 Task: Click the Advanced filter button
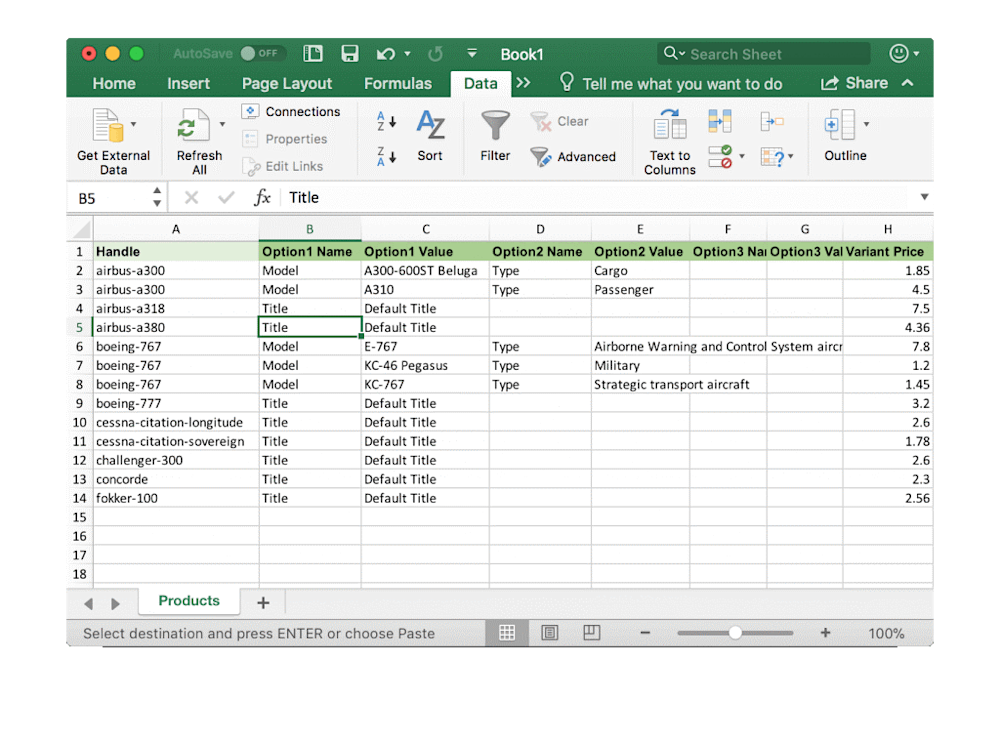573,157
